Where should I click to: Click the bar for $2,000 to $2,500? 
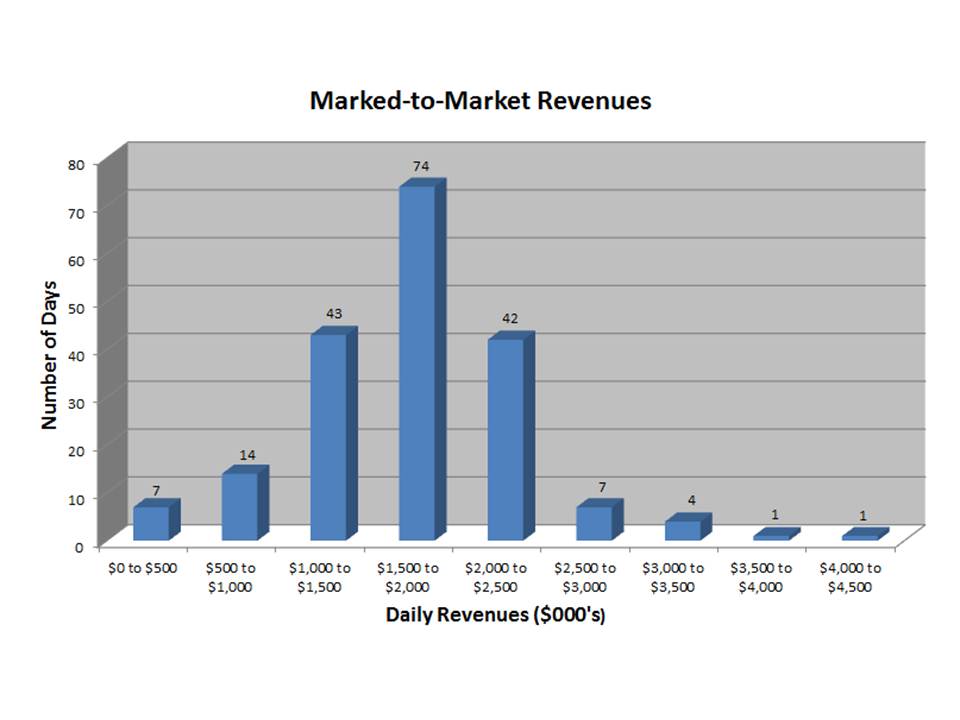(x=505, y=439)
